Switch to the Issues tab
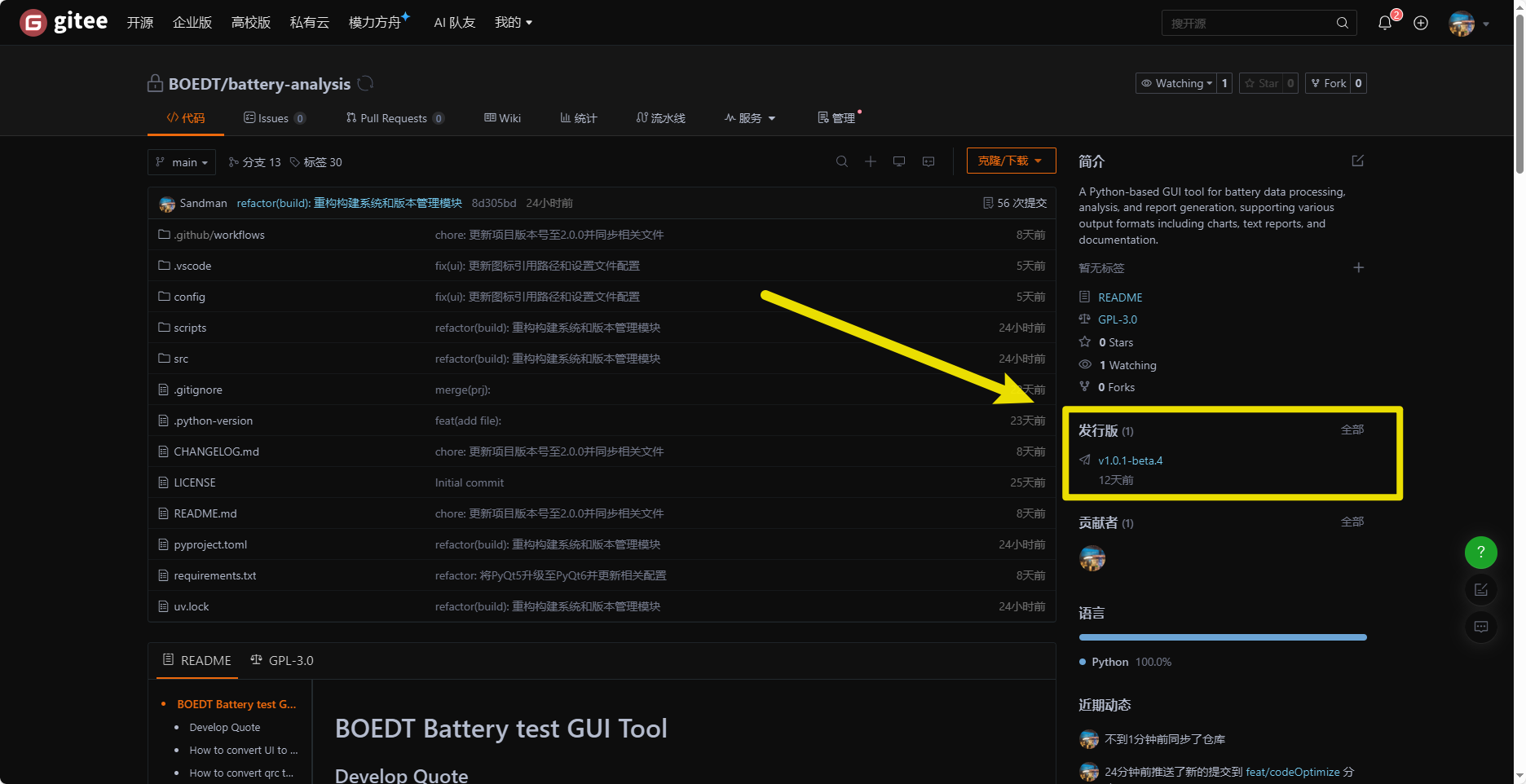The width and height of the screenshot is (1526, 784). (x=274, y=118)
